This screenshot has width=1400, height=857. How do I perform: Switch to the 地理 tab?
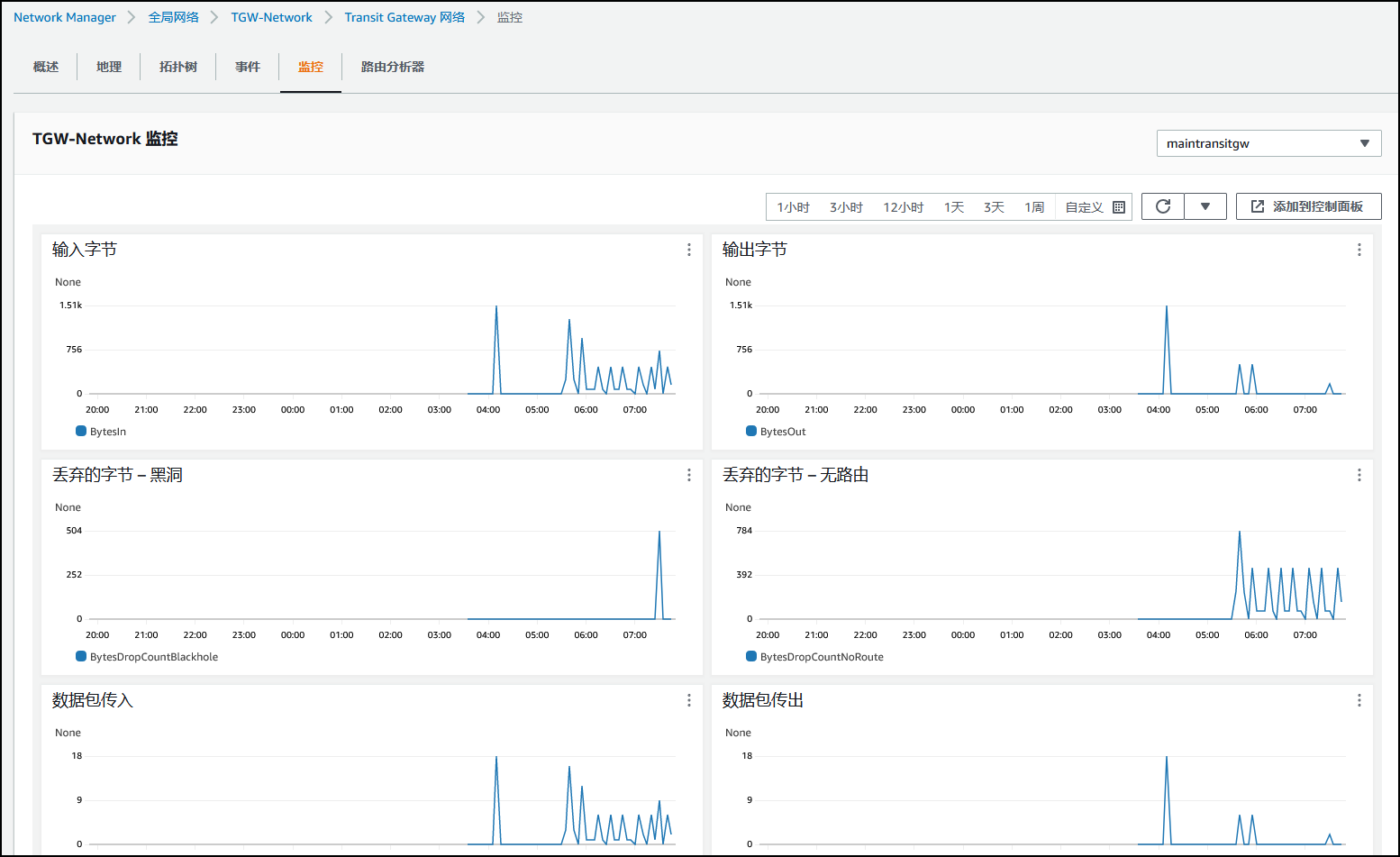(109, 67)
